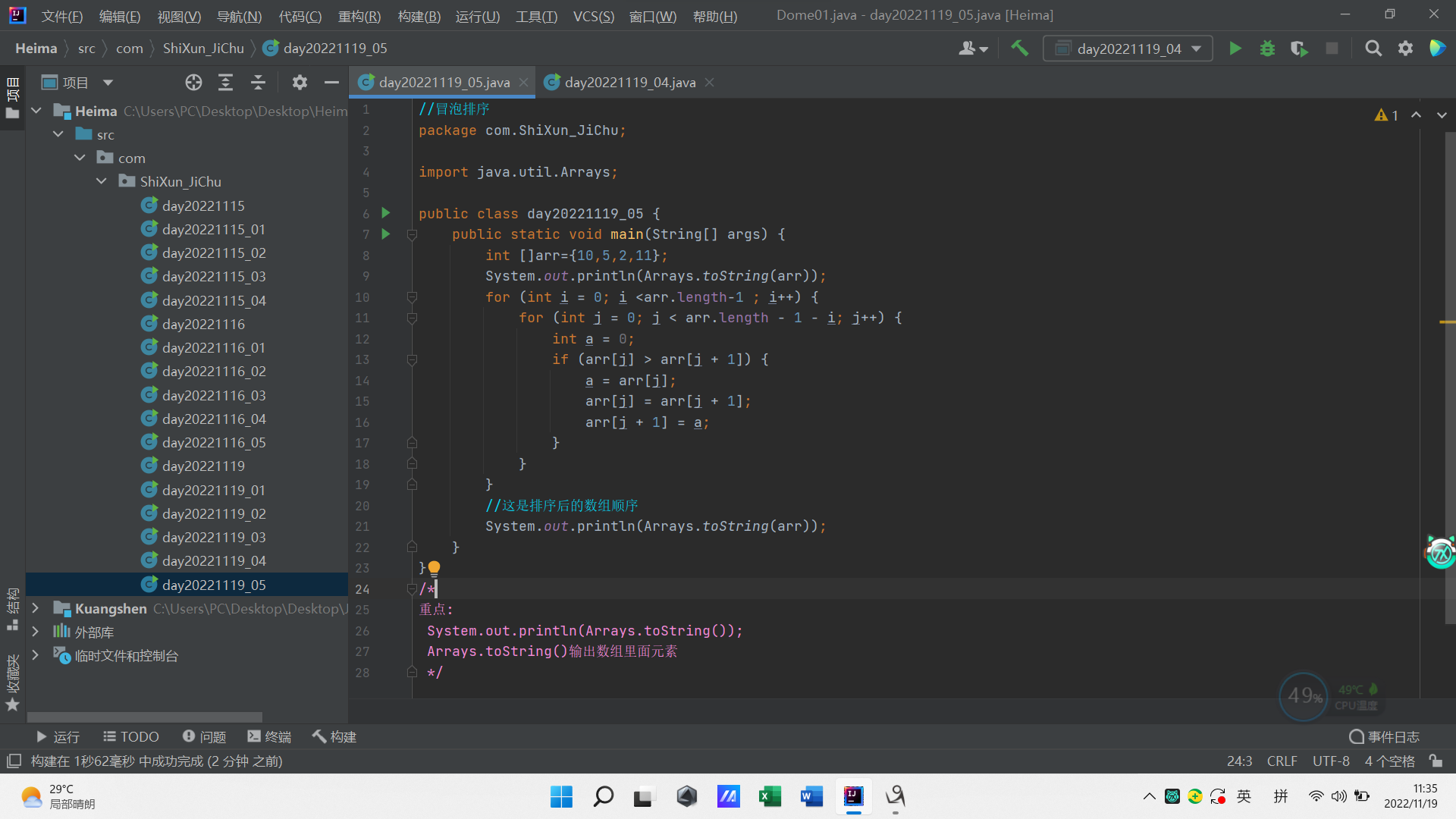This screenshot has height=819, width=1456.
Task: Click the Build project hammer icon
Action: (1019, 49)
